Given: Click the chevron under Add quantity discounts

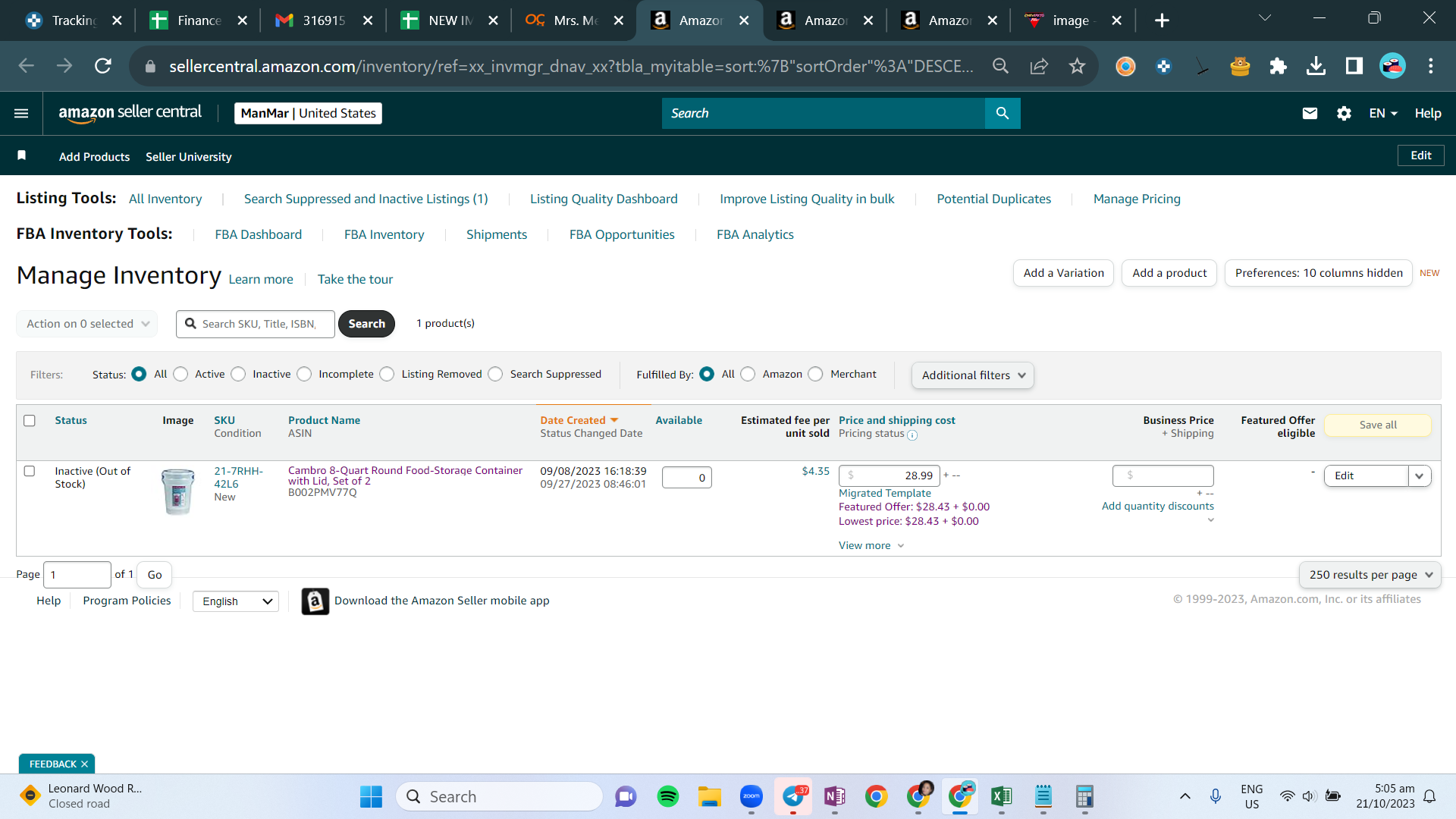Looking at the screenshot, I should coord(1210,520).
